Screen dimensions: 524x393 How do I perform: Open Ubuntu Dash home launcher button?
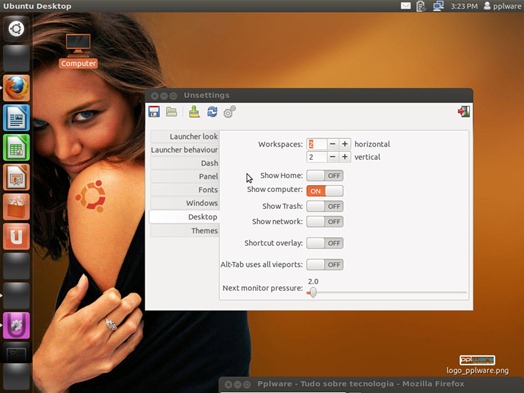16,29
